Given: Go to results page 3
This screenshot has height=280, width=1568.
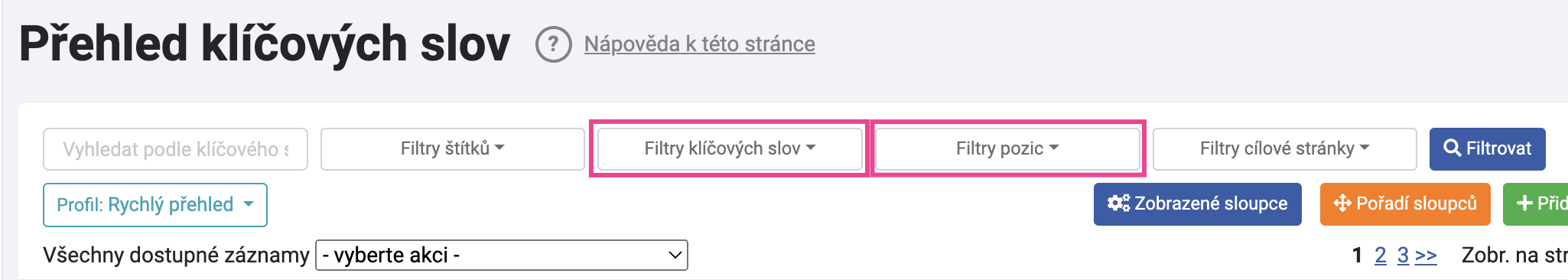Looking at the screenshot, I should 1403,256.
